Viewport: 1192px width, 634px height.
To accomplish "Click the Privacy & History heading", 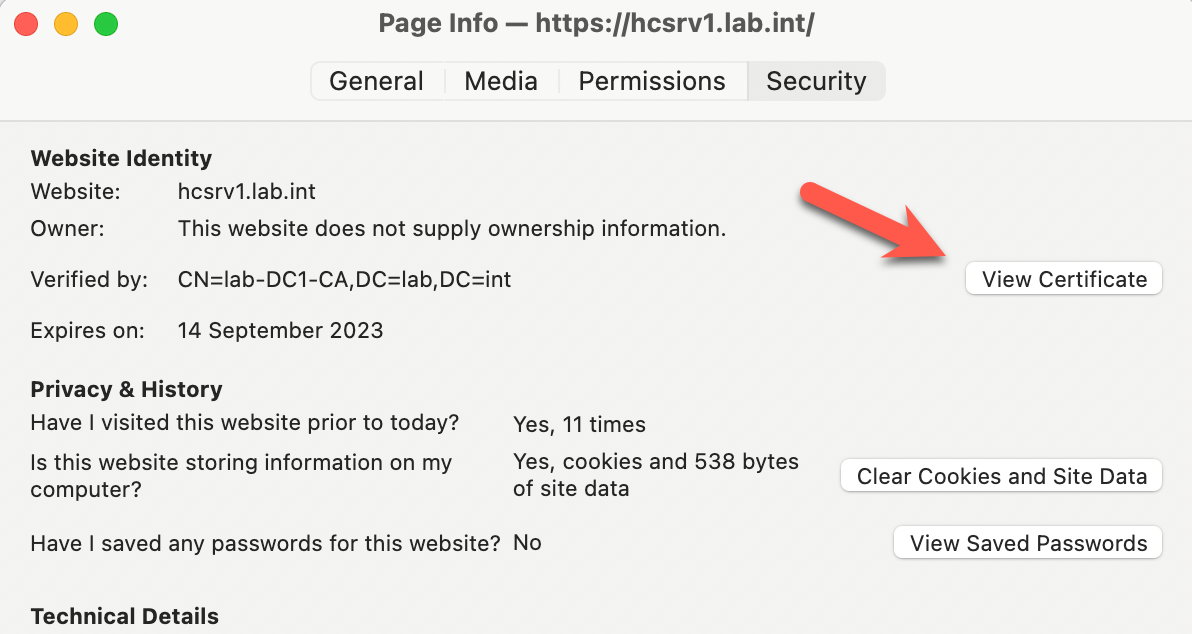I will pyautogui.click(x=126, y=389).
